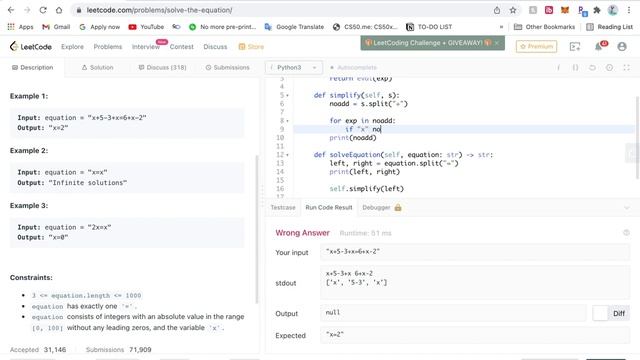This screenshot has height=360, width=640.
Task: Collapse code fold at line 5
Action: pos(287,96)
